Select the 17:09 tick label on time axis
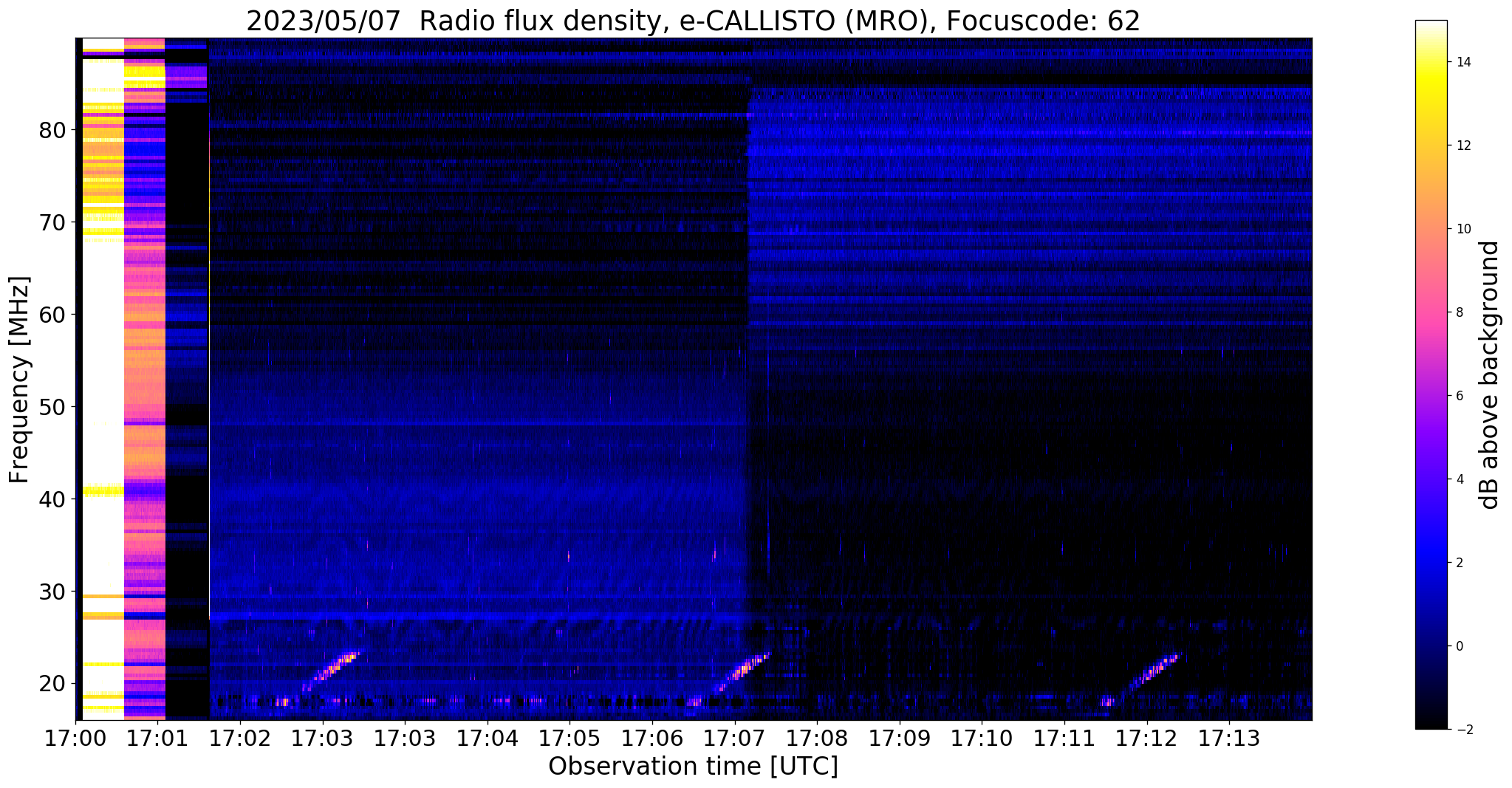The width and height of the screenshot is (1512, 788). (x=899, y=739)
